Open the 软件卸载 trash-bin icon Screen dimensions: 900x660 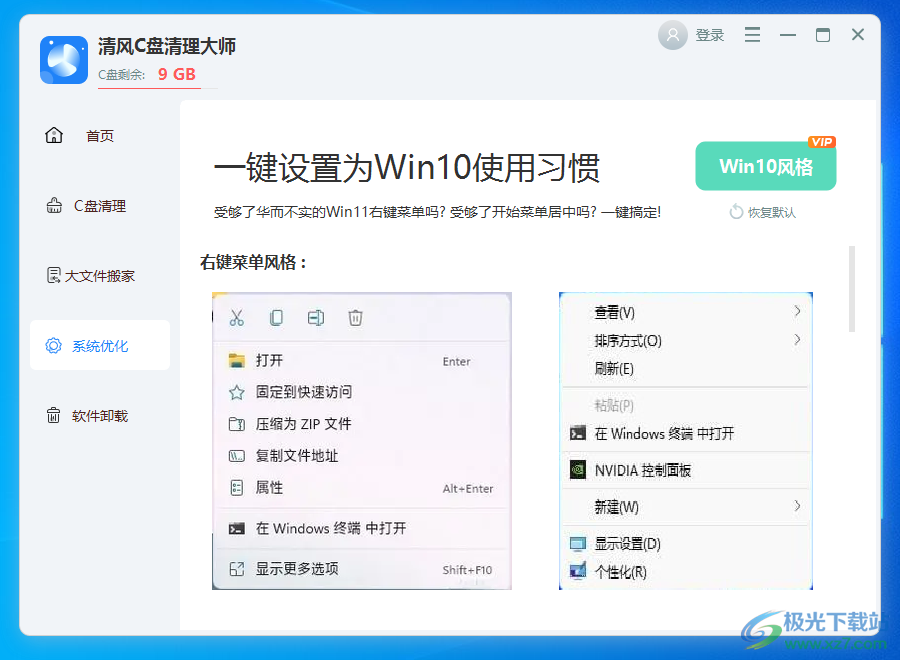(x=53, y=415)
